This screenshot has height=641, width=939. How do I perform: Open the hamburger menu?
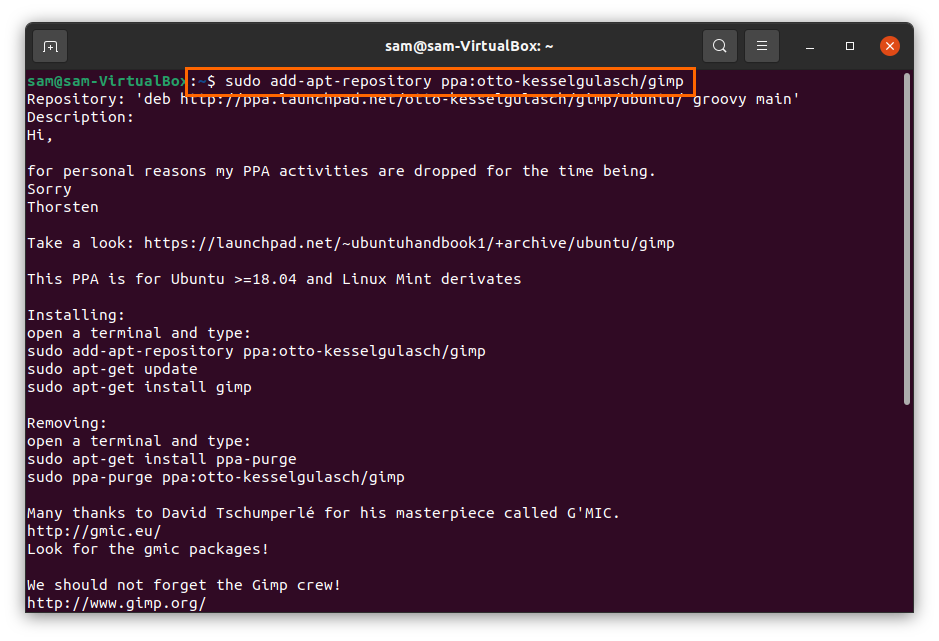762,46
